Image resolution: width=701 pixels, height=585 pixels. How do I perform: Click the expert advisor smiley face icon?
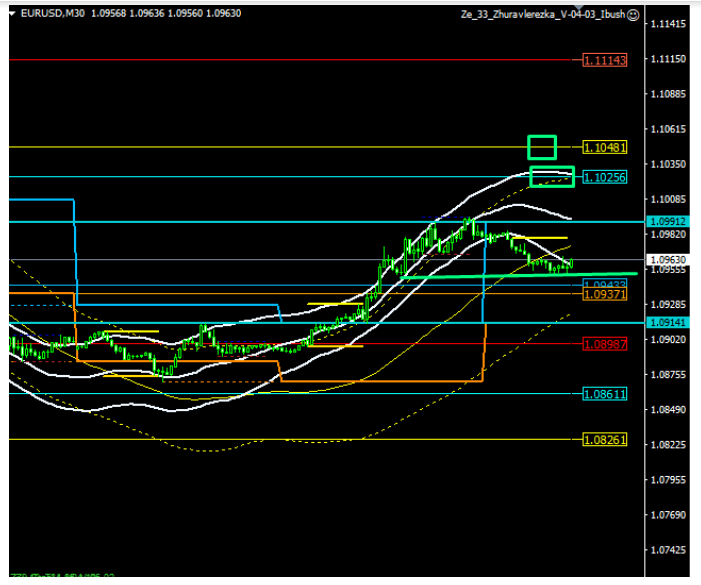[x=633, y=15]
